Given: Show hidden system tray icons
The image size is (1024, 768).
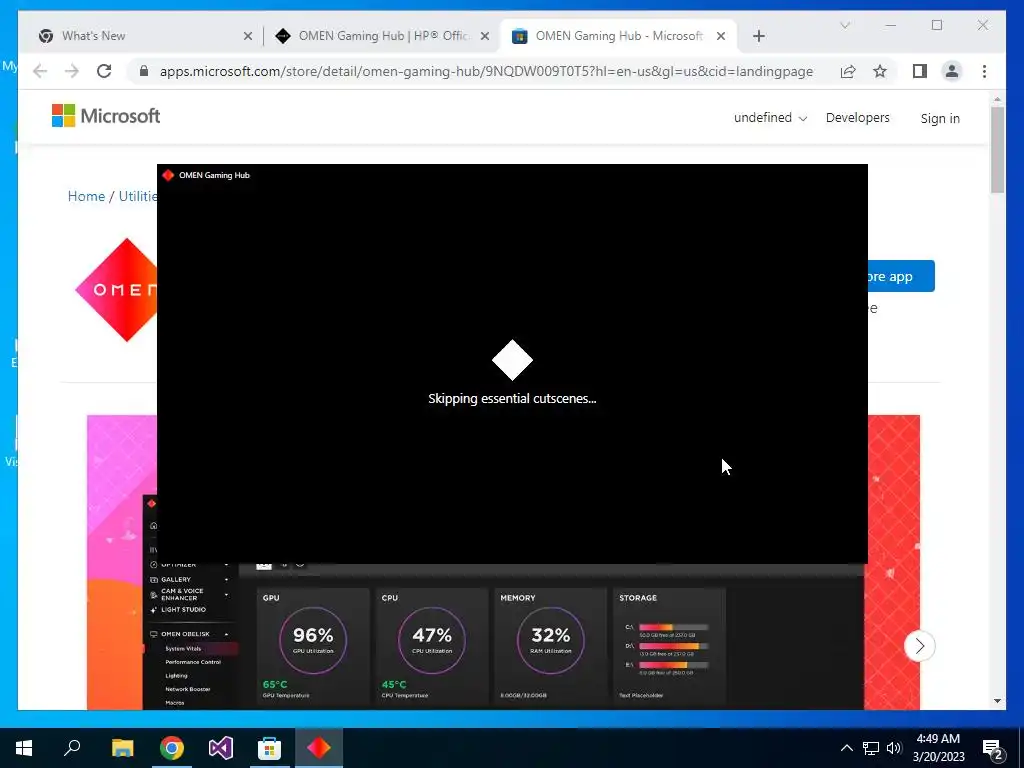Looking at the screenshot, I should [846, 748].
